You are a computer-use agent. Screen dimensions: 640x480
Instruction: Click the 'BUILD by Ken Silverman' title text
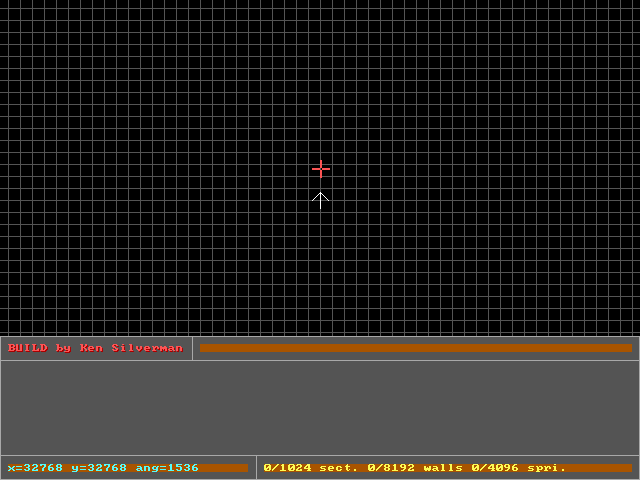pyautogui.click(x=95, y=348)
